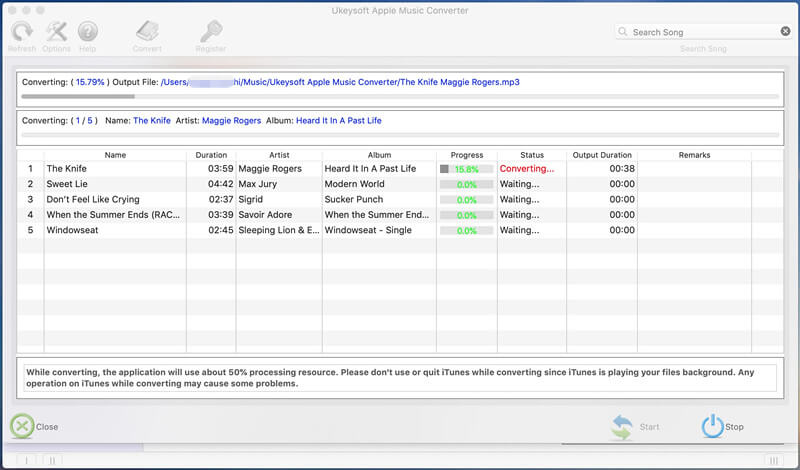Image resolution: width=800 pixels, height=470 pixels.
Task: Select the Sweet Lie song name
Action: [67, 184]
